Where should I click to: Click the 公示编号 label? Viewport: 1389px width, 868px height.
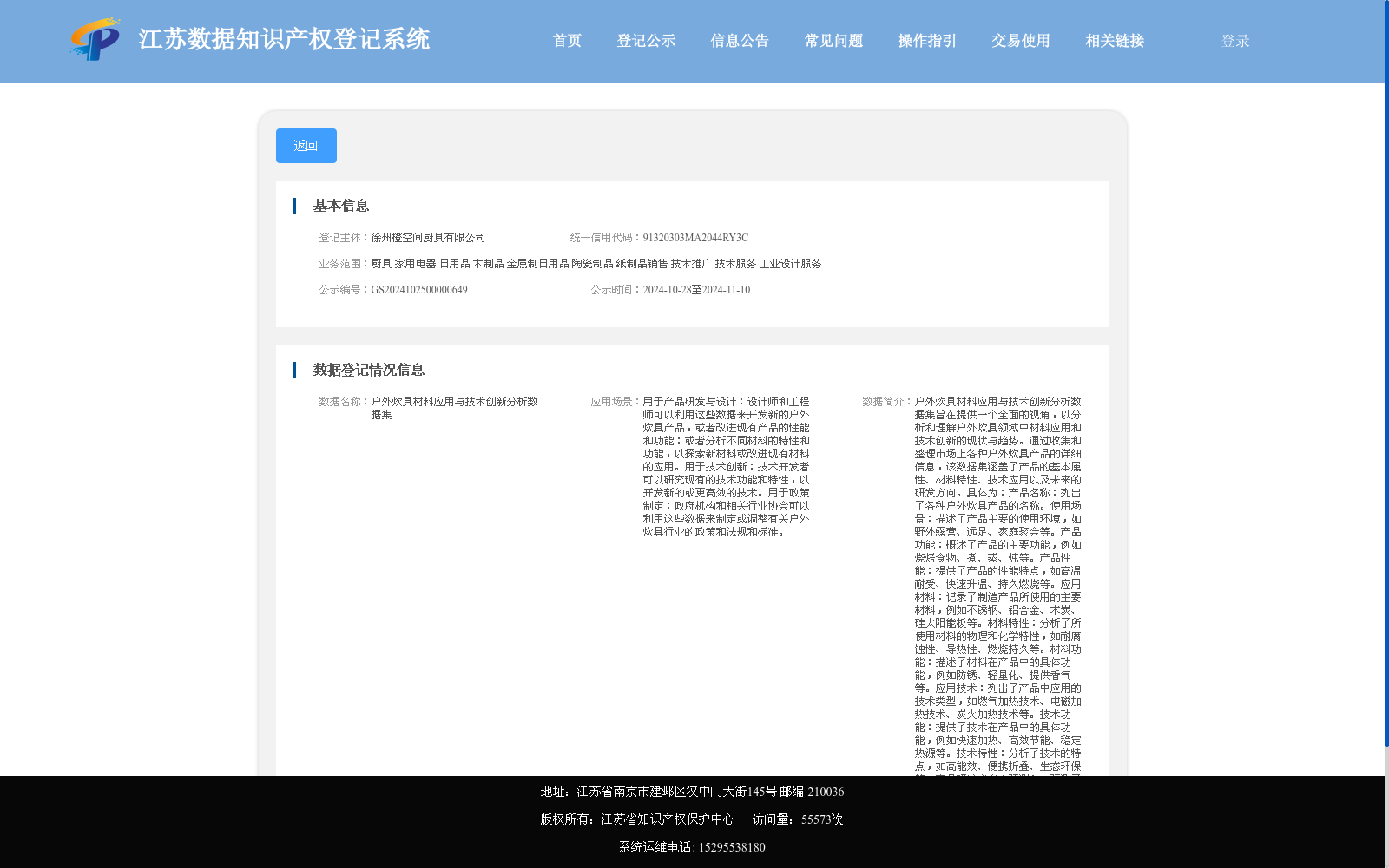pos(345,290)
